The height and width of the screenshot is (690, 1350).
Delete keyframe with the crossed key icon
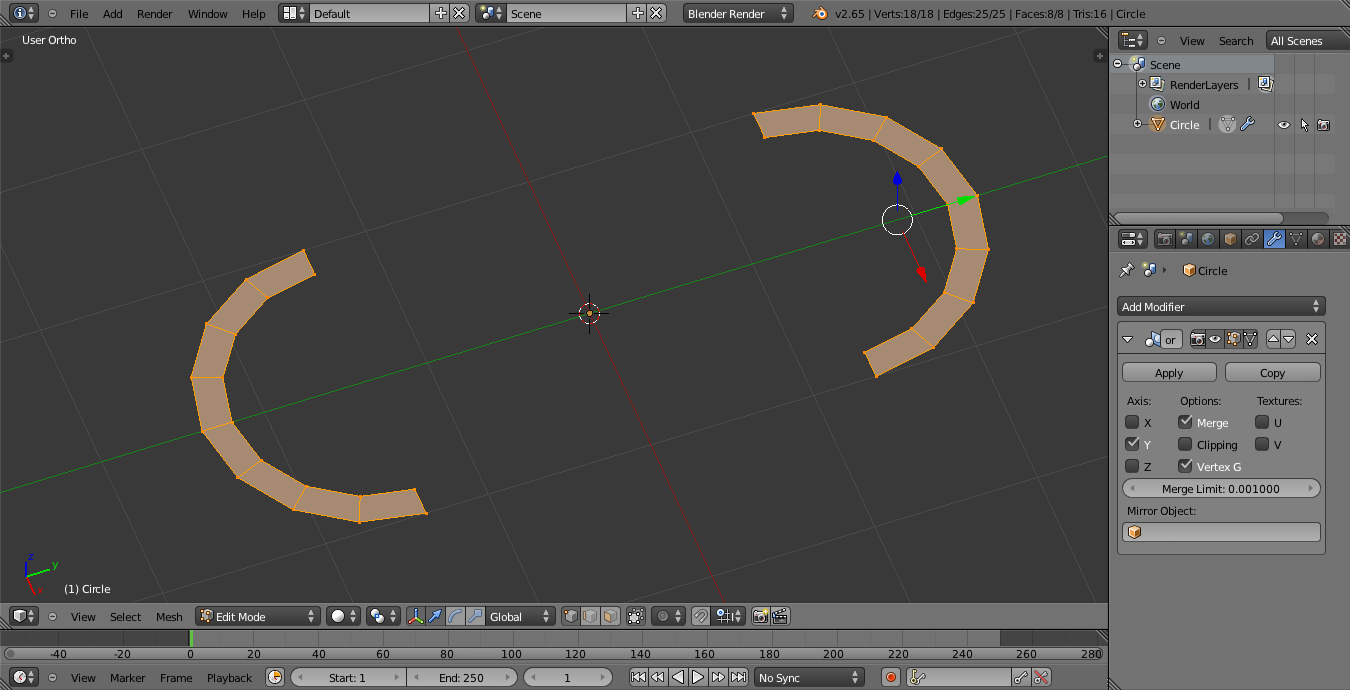(1041, 677)
